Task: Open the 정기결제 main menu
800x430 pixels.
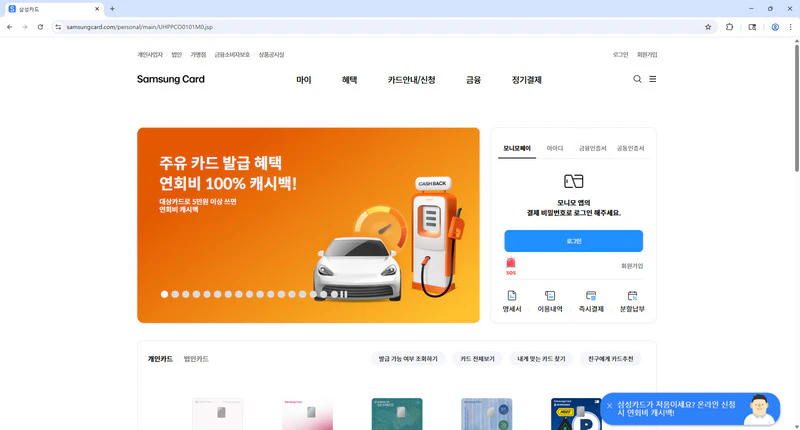Action: tap(527, 80)
